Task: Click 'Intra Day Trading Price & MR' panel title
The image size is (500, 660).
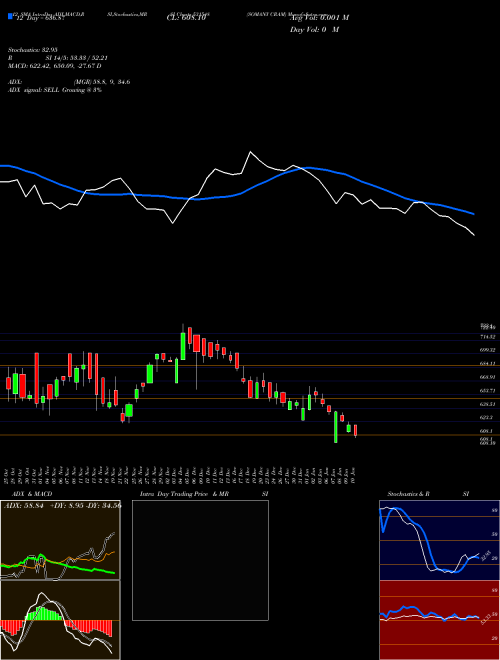Action: (x=184, y=494)
